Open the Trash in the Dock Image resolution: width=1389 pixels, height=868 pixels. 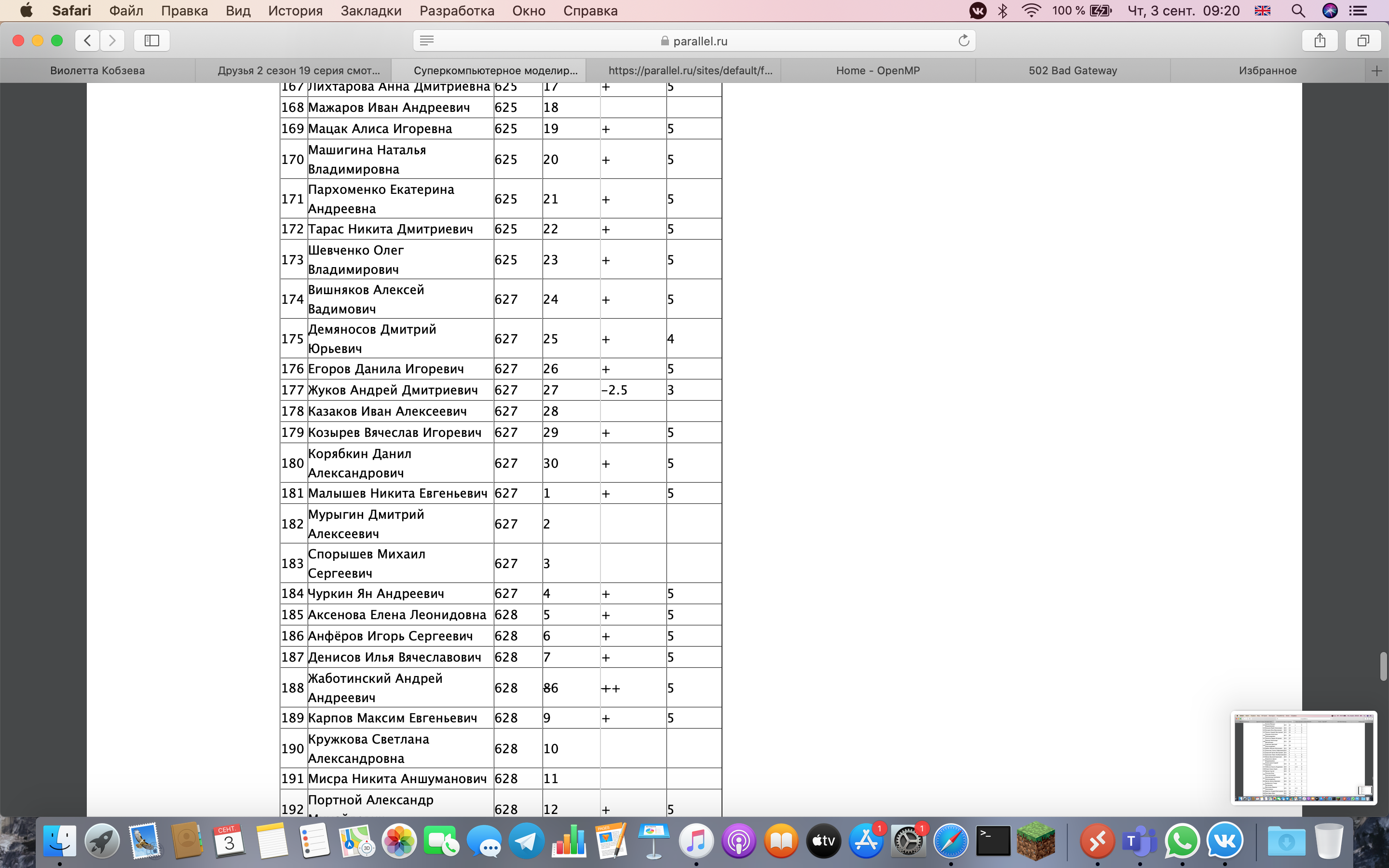coord(1329,841)
